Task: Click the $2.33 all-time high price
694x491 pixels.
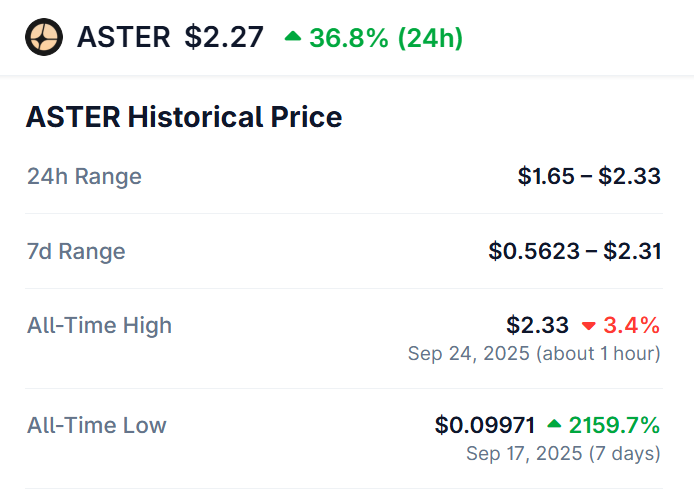Action: (537, 325)
